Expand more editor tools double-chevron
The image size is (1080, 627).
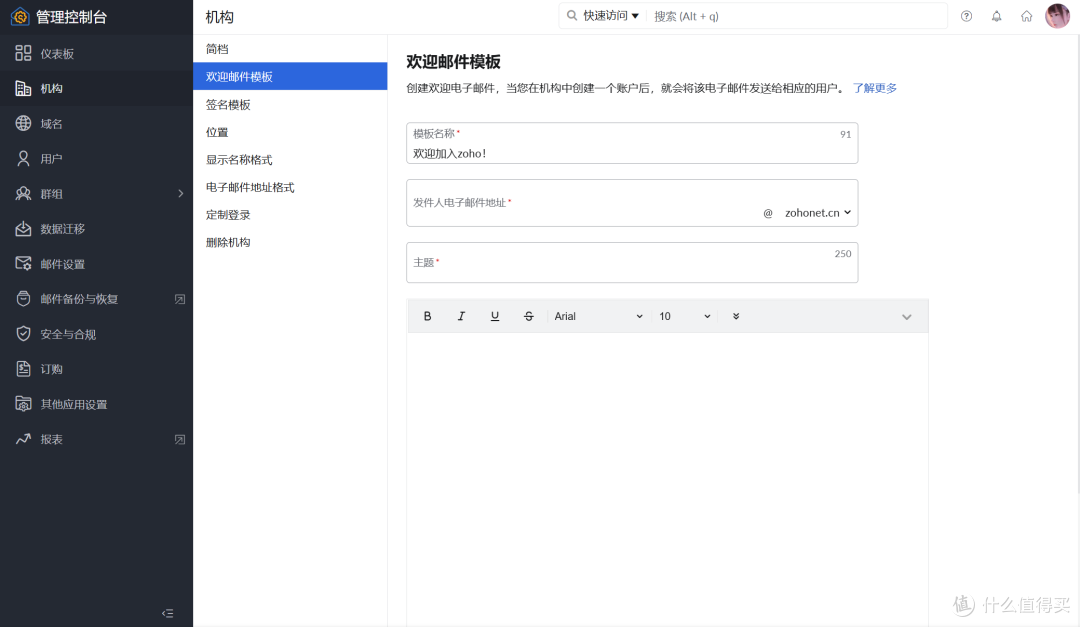click(x=736, y=316)
